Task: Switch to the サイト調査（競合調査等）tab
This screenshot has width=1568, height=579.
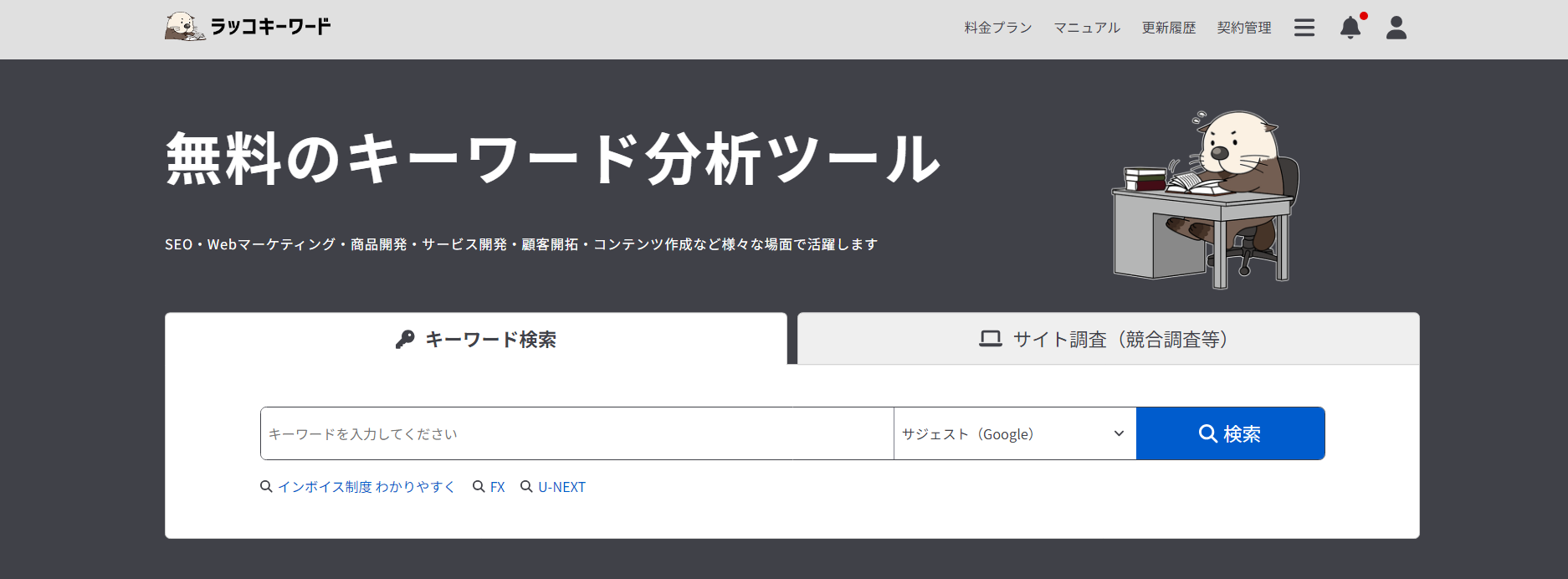Action: point(1108,339)
